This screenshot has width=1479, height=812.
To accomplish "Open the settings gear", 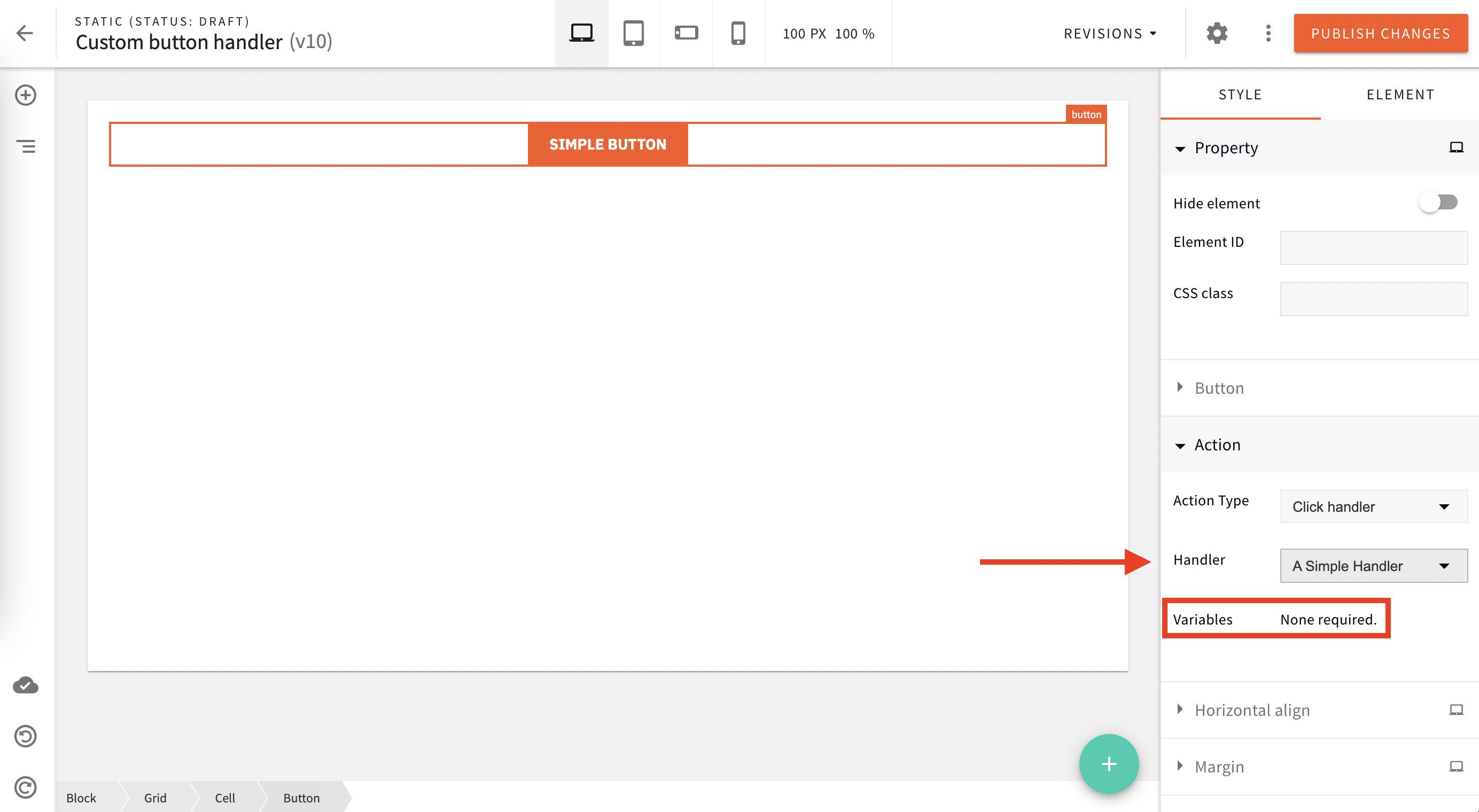I will [1217, 33].
